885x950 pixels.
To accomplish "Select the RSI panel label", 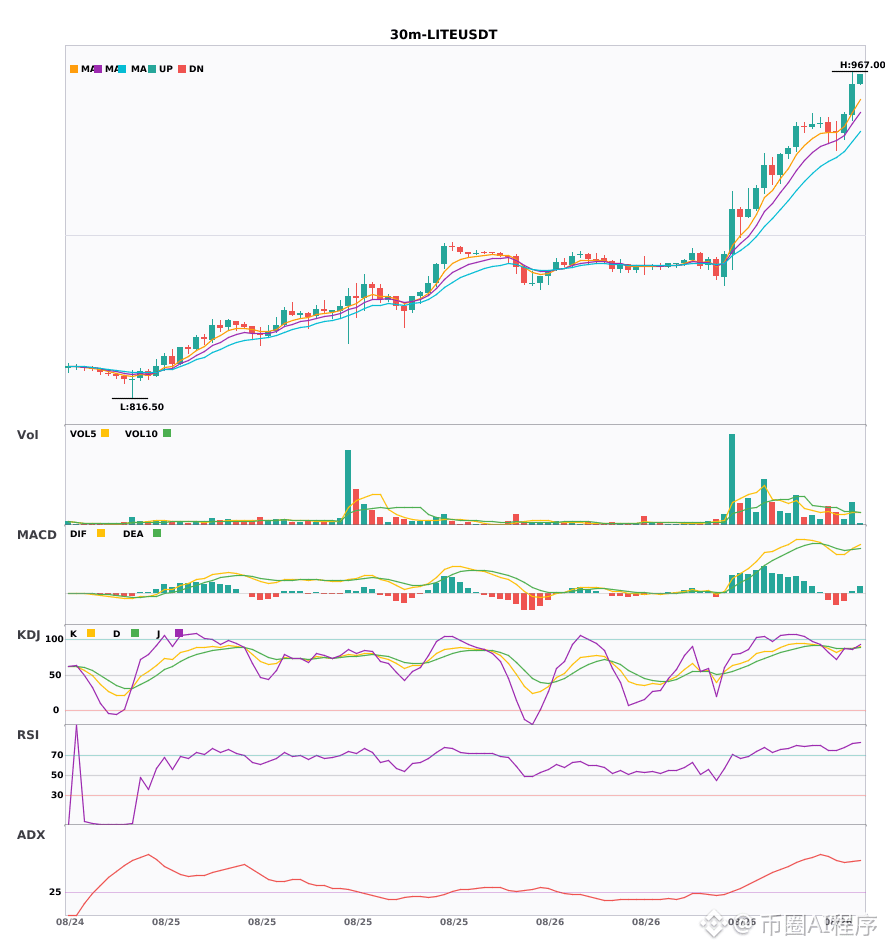I will click(28, 735).
